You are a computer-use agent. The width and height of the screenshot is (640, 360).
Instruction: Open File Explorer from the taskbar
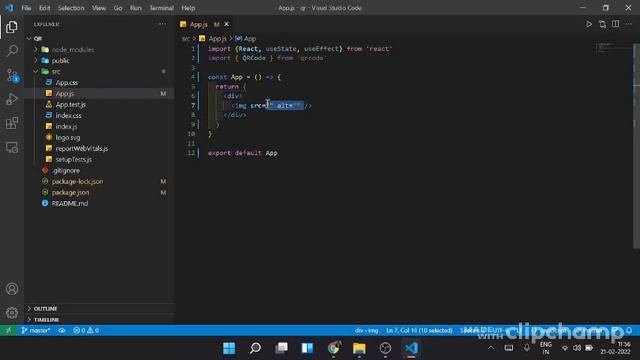tap(359, 348)
